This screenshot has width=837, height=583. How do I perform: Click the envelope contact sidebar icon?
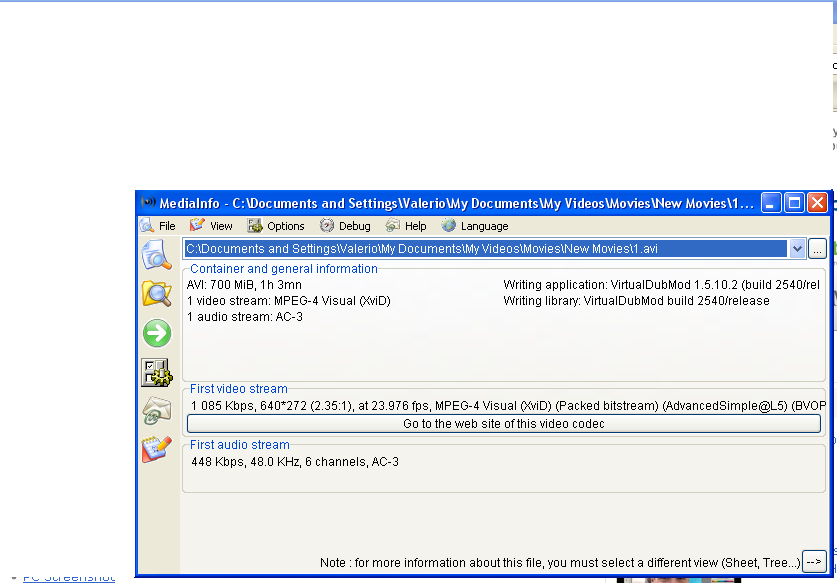(x=156, y=411)
